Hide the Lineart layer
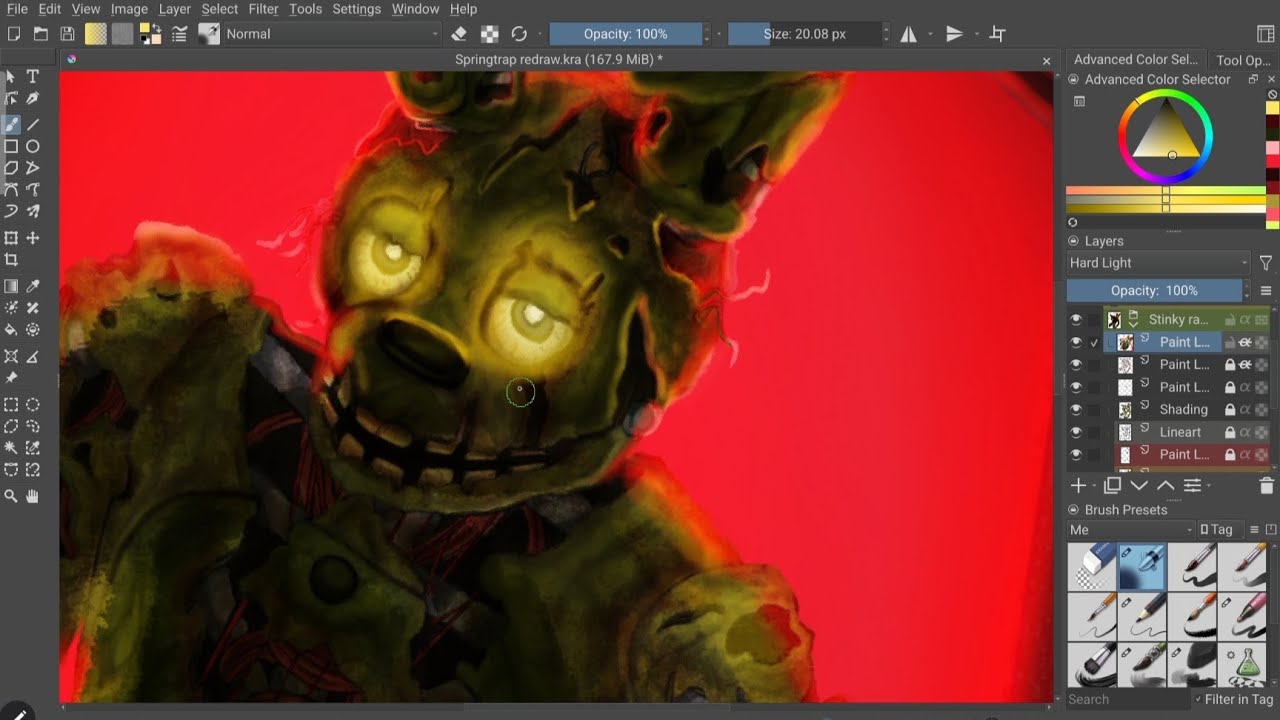Viewport: 1280px width, 720px height. [x=1076, y=432]
